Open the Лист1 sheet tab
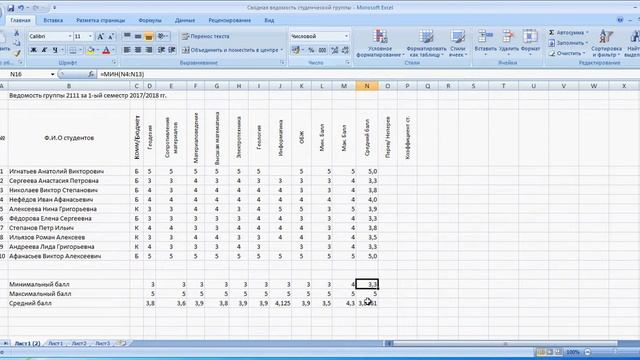Screen dimensions: 640x360 point(56,343)
